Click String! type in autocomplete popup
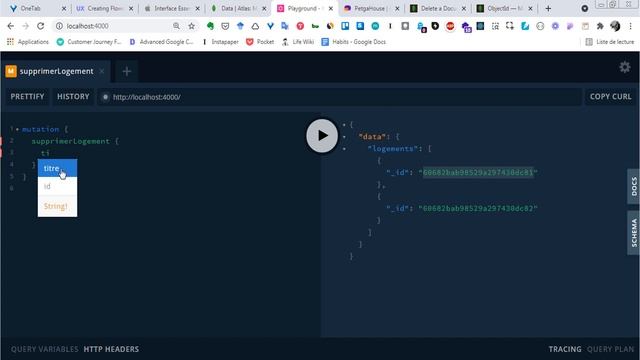 [x=56, y=206]
